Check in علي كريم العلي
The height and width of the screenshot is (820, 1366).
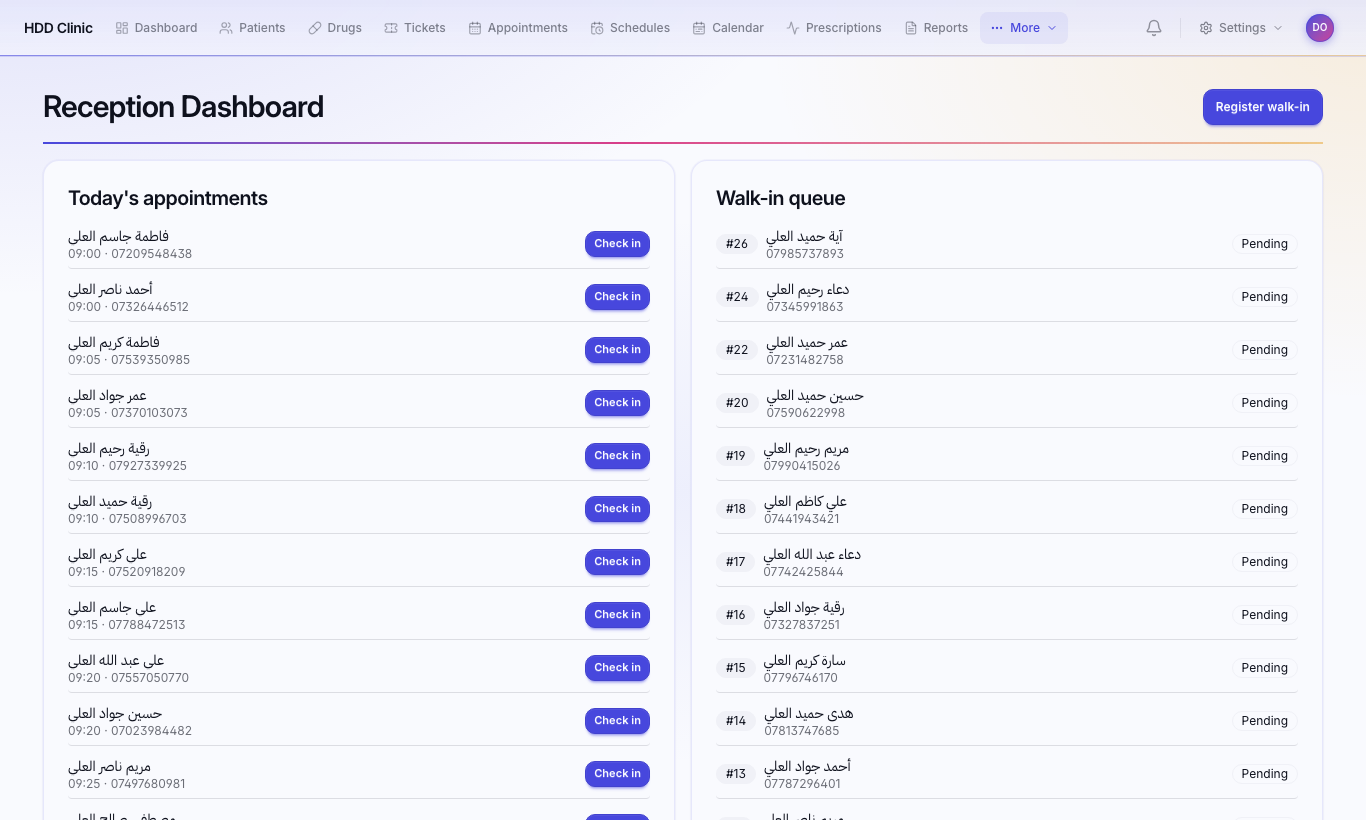click(x=617, y=562)
